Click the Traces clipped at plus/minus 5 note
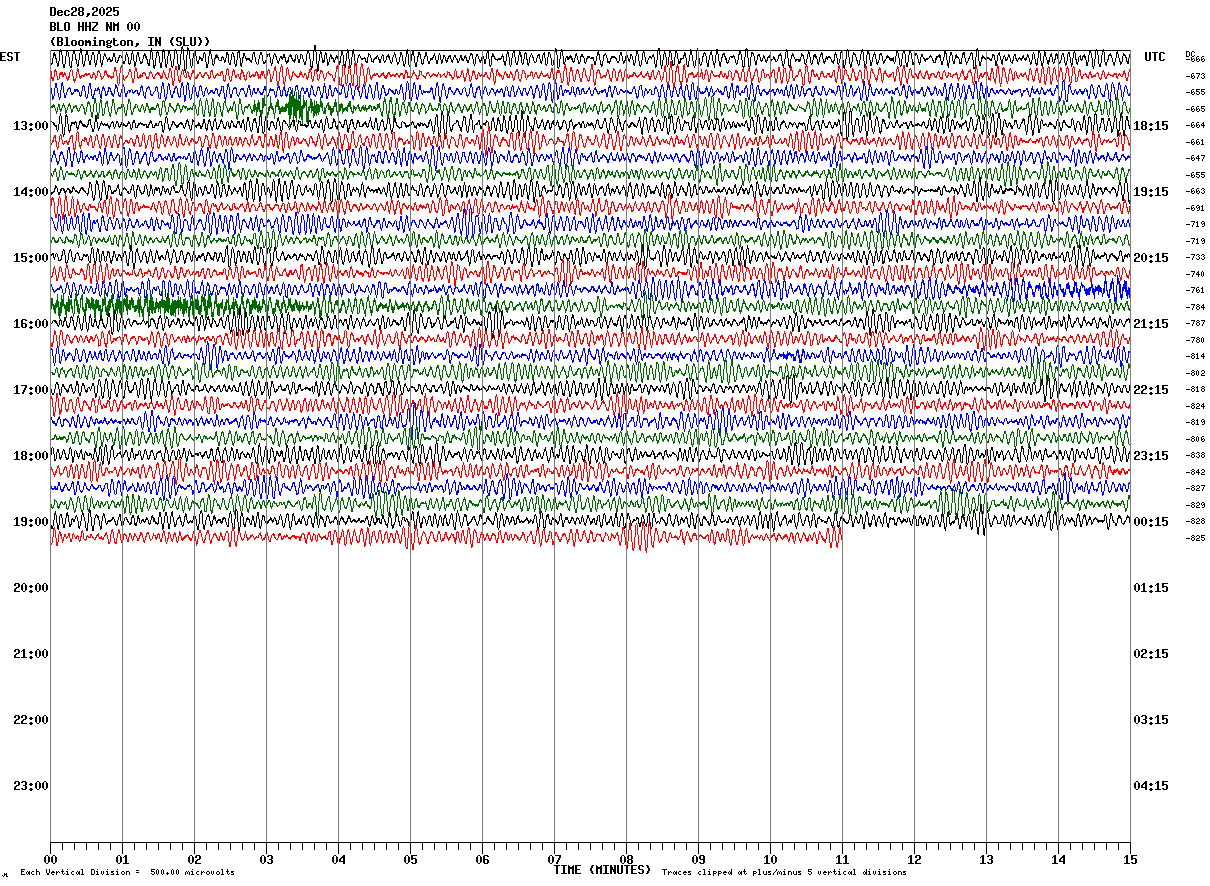1210x886 pixels. [x=784, y=873]
